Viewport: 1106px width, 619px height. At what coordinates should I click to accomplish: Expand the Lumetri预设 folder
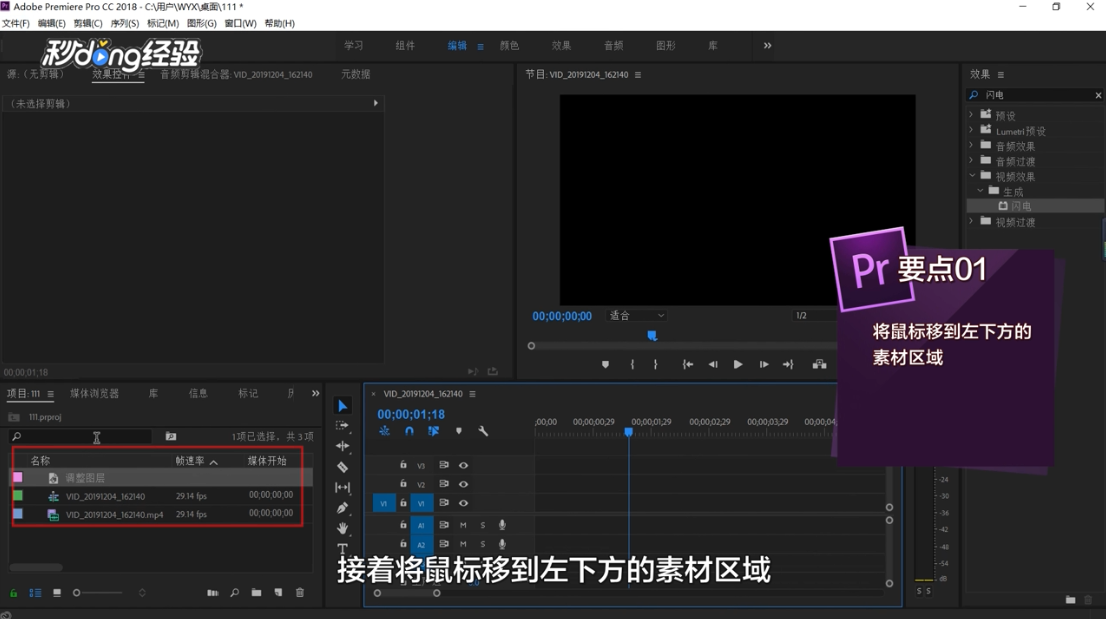point(971,130)
